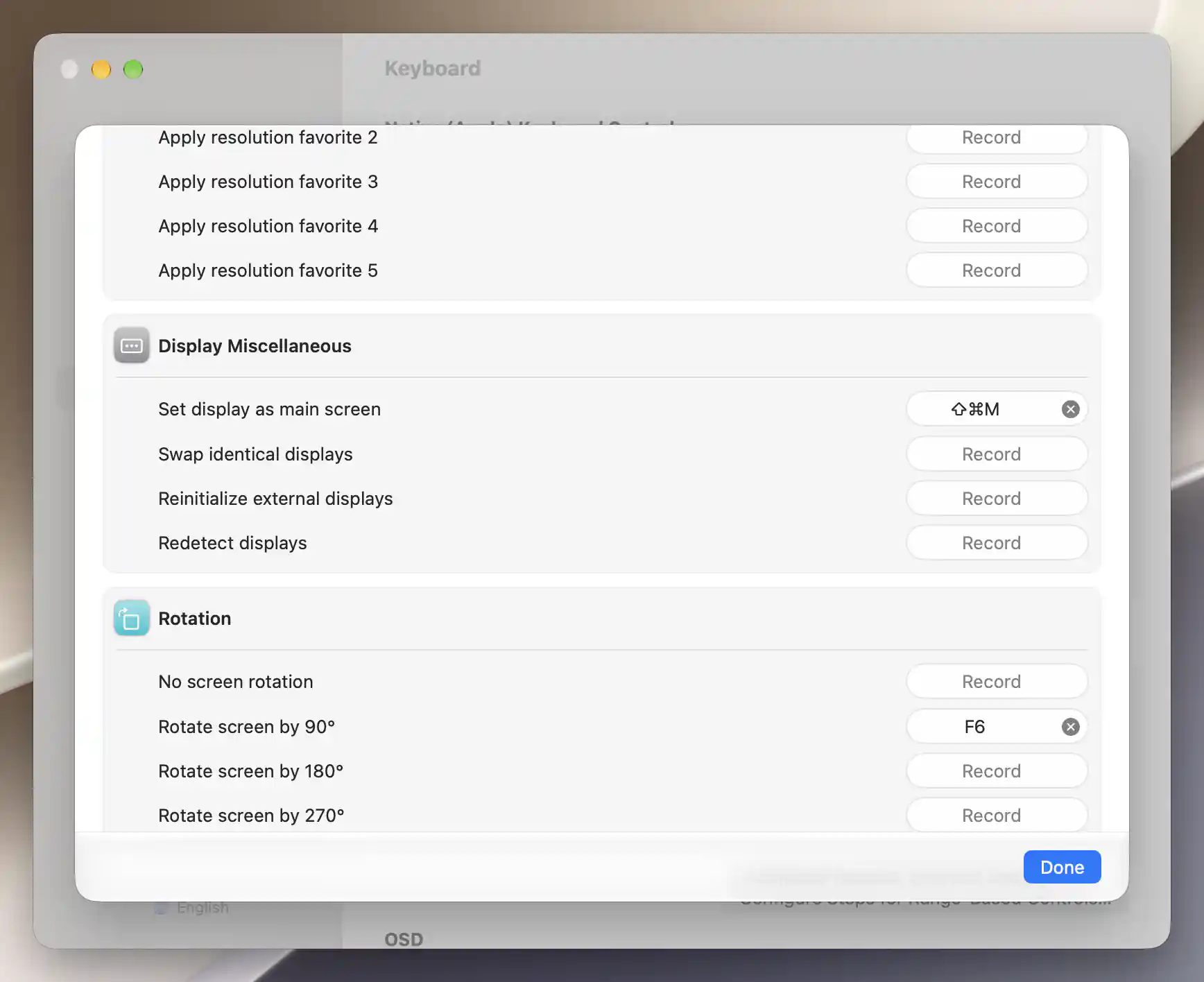1204x982 pixels.
Task: Click the 'Display Miscellaneous' section heading
Action: [x=255, y=346]
